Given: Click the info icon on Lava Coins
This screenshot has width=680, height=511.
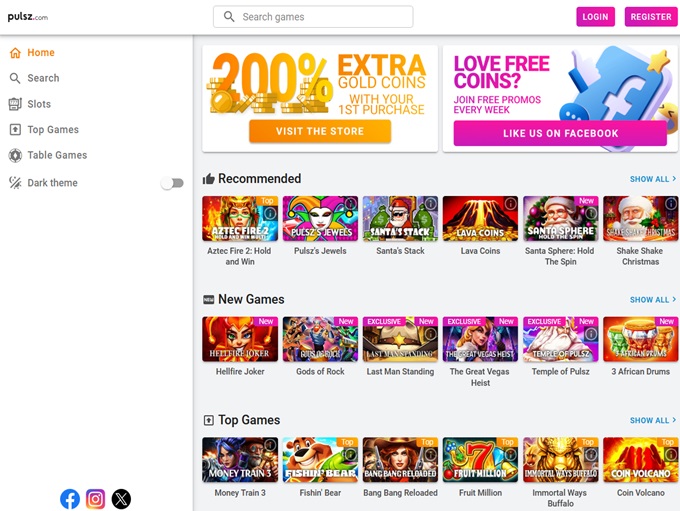Looking at the screenshot, I should pos(510,203).
